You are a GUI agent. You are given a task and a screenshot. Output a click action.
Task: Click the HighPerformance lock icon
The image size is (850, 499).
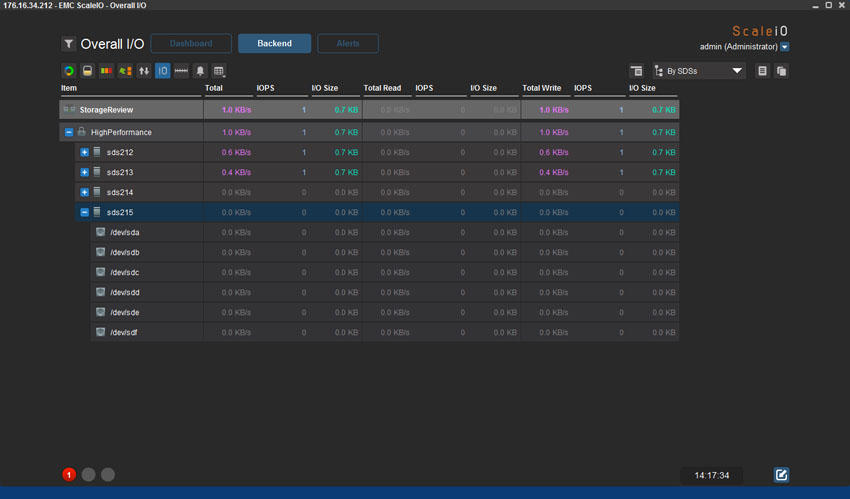tap(81, 132)
